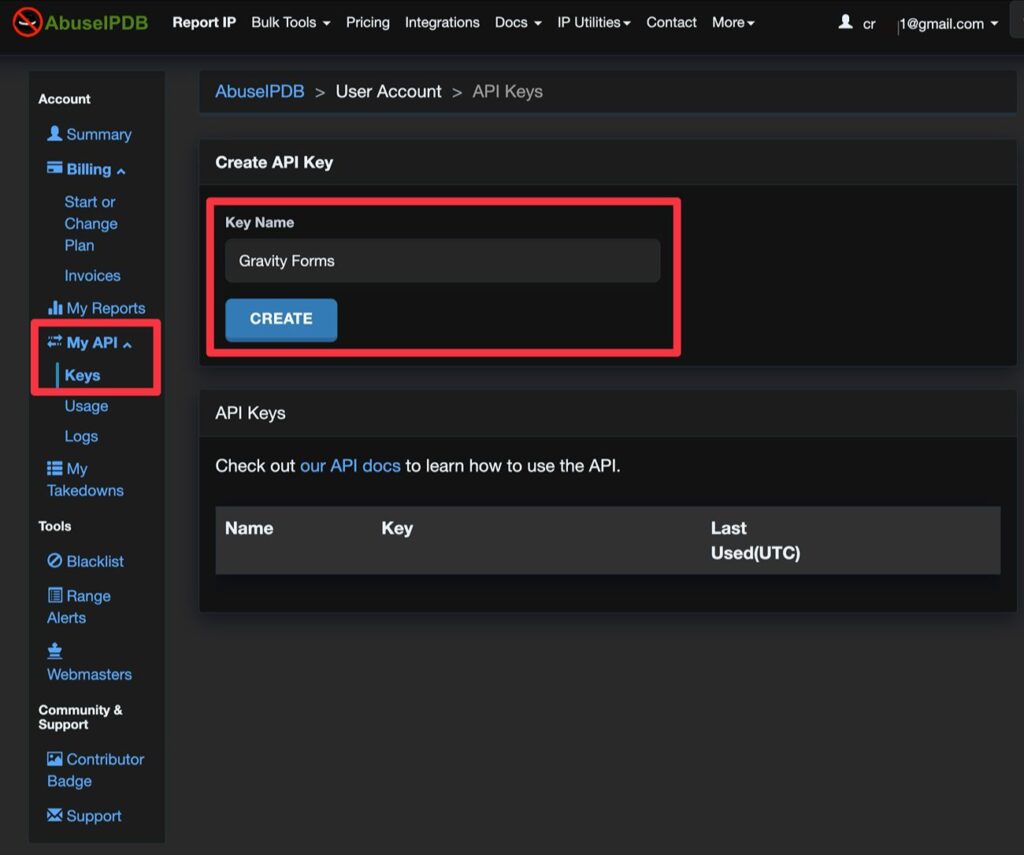1024x855 pixels.
Task: Open Range Alerts tool link
Action: [x=79, y=606]
